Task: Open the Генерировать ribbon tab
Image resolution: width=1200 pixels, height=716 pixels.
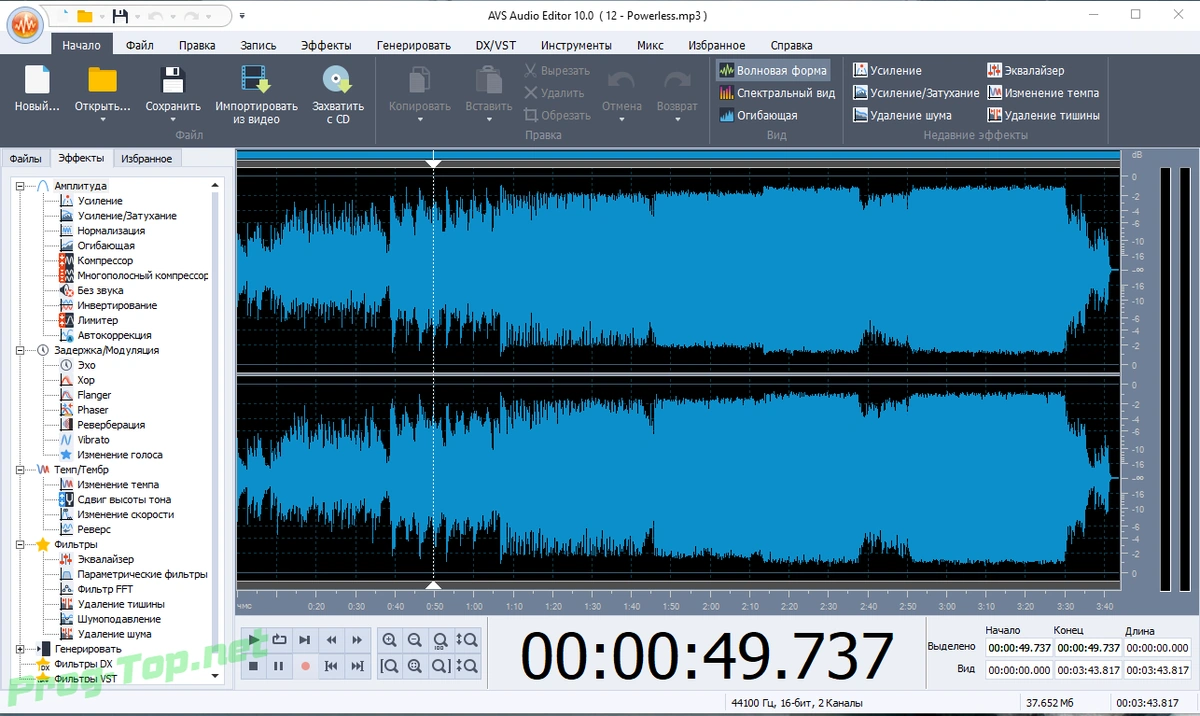Action: 414,45
